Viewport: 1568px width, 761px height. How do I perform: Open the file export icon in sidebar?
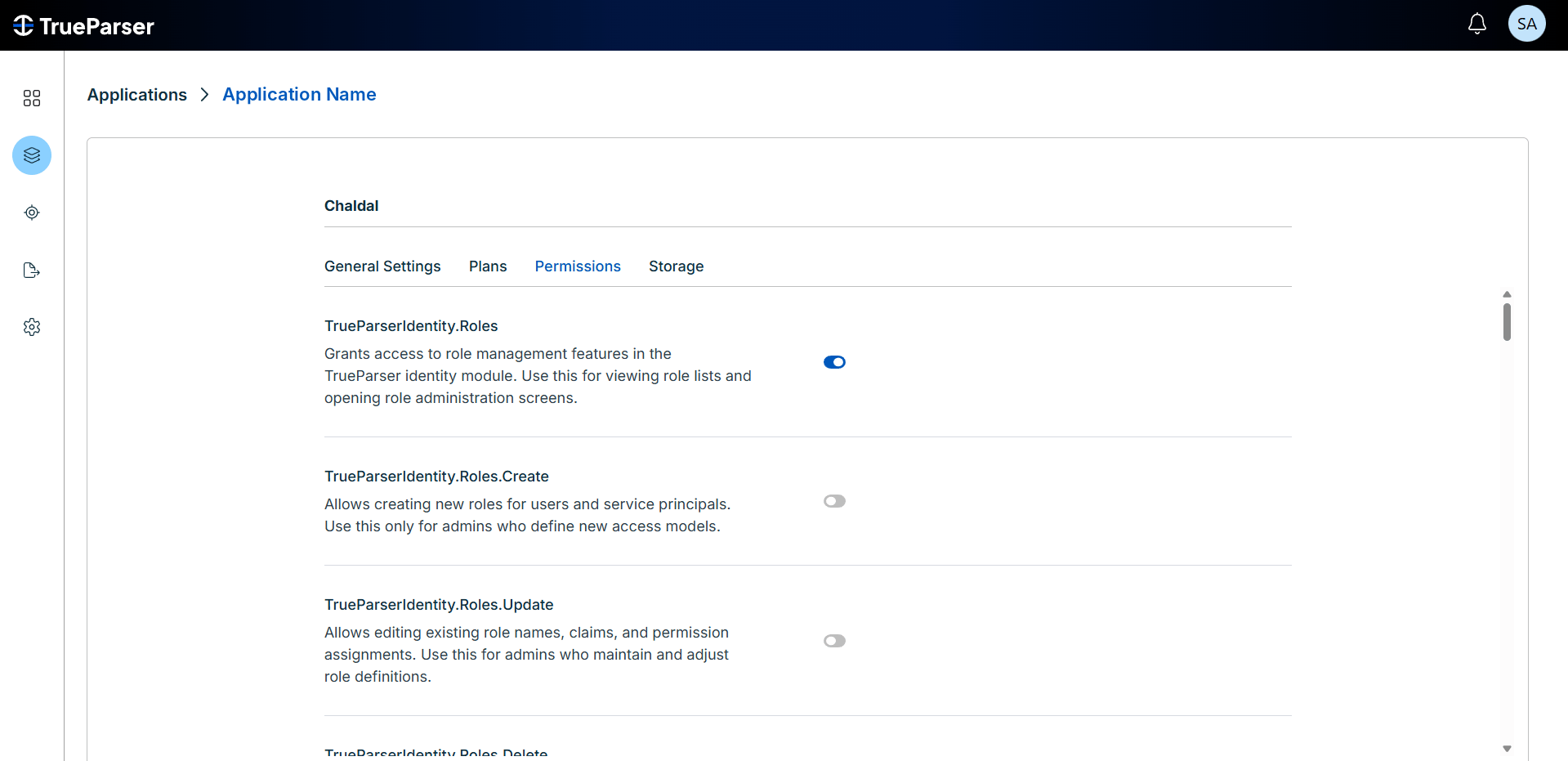pyautogui.click(x=32, y=270)
